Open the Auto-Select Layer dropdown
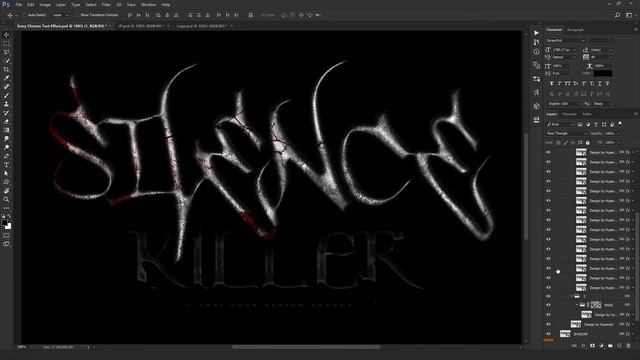 tap(61, 15)
